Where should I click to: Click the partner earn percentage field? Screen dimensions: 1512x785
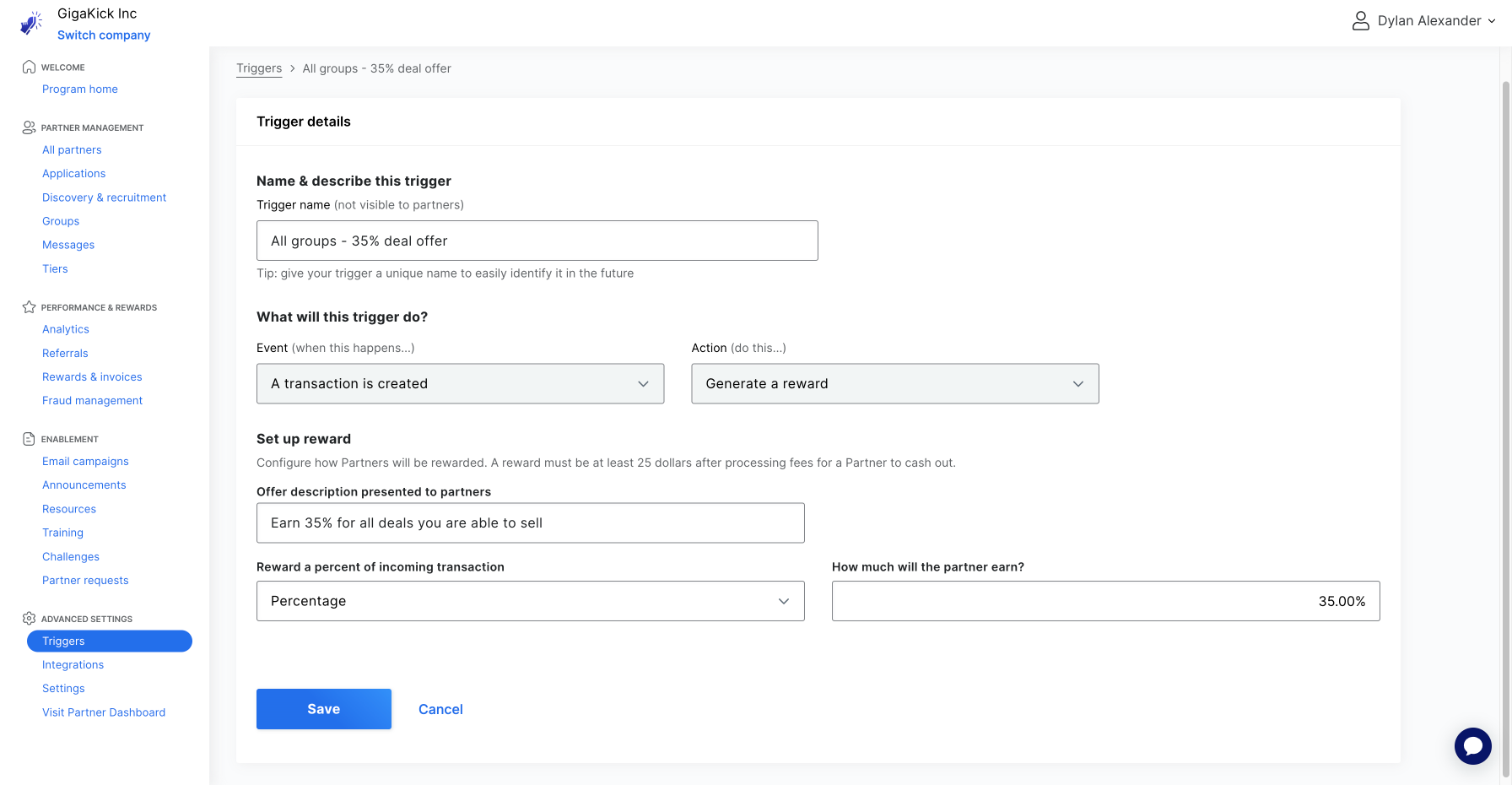(x=1105, y=601)
